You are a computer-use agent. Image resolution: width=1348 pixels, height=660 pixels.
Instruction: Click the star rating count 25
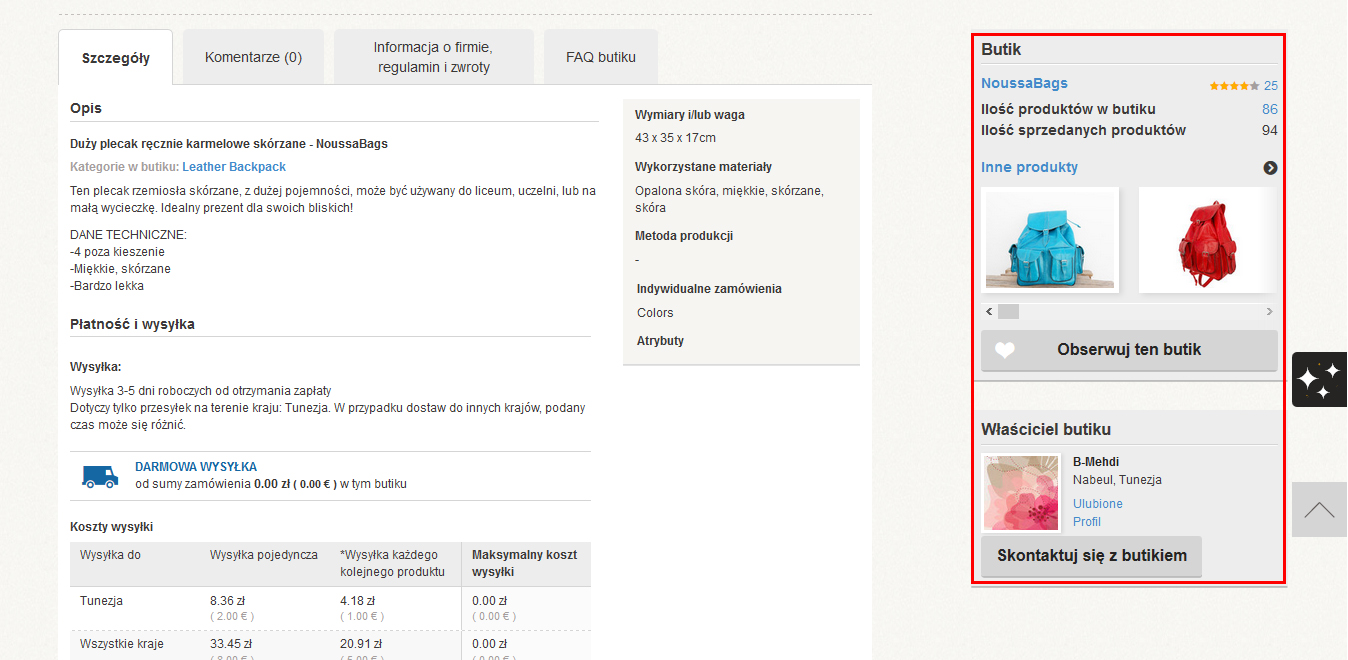(1270, 86)
